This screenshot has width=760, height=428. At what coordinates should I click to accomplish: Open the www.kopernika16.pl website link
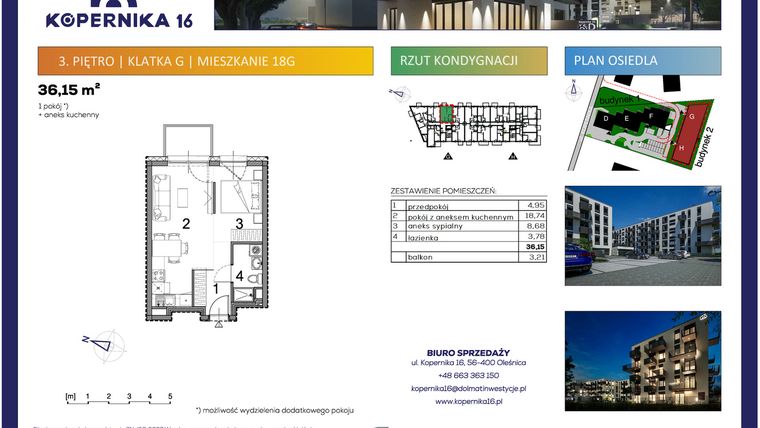click(468, 401)
